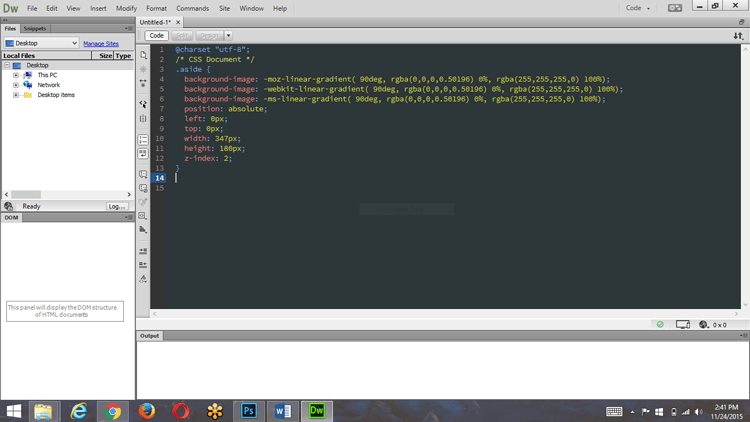Screen dimensions: 750x422
Task: Open the Site menu
Action: pos(224,8)
